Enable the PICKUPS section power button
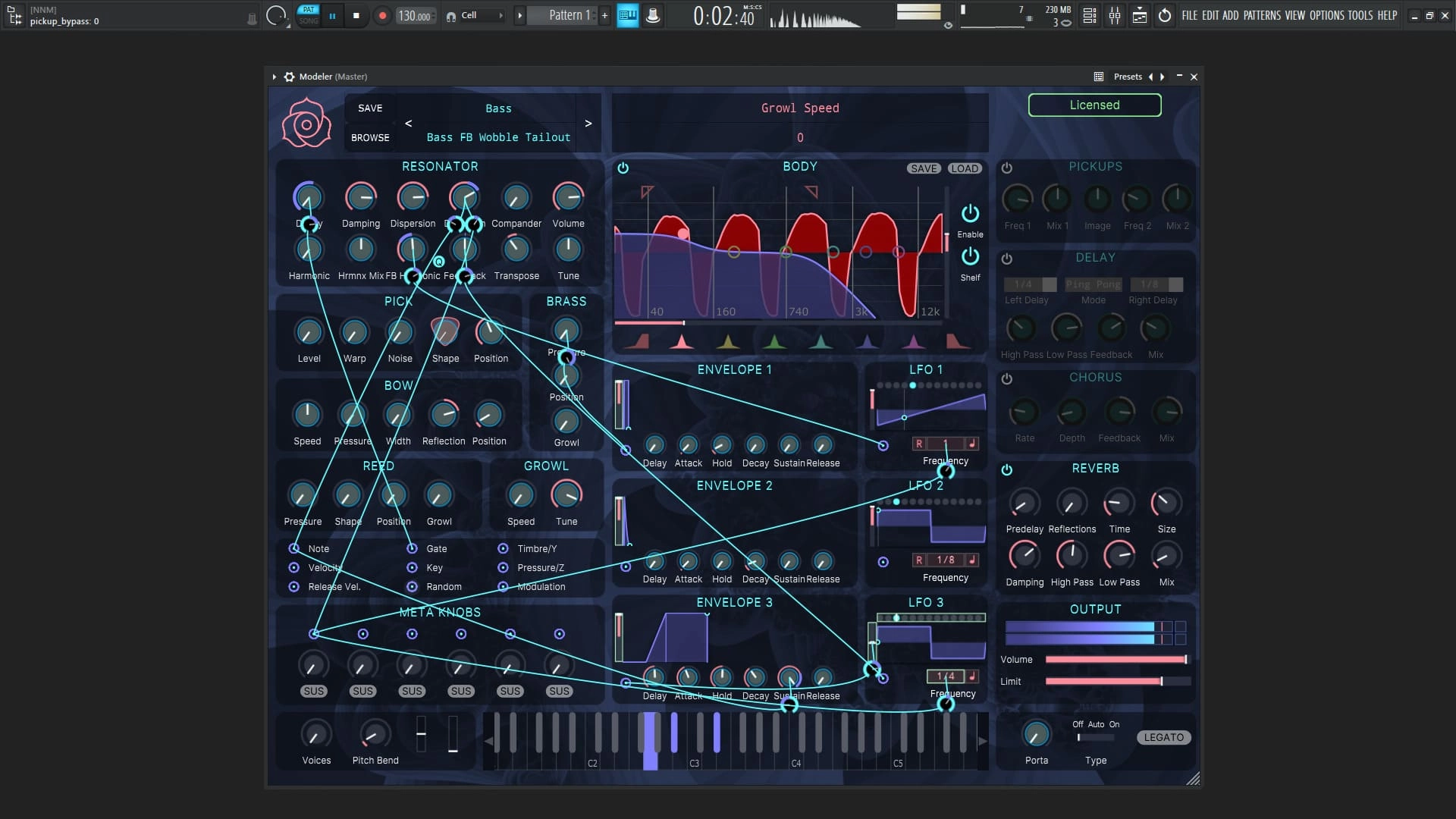 [x=1006, y=168]
